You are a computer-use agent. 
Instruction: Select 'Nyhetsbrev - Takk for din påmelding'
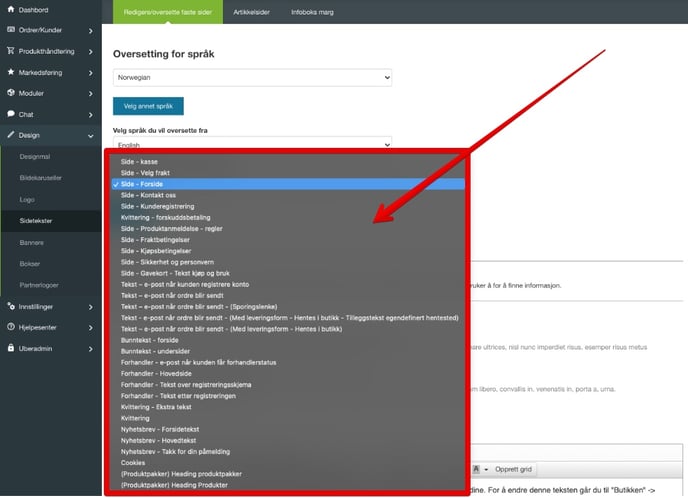tap(288, 451)
